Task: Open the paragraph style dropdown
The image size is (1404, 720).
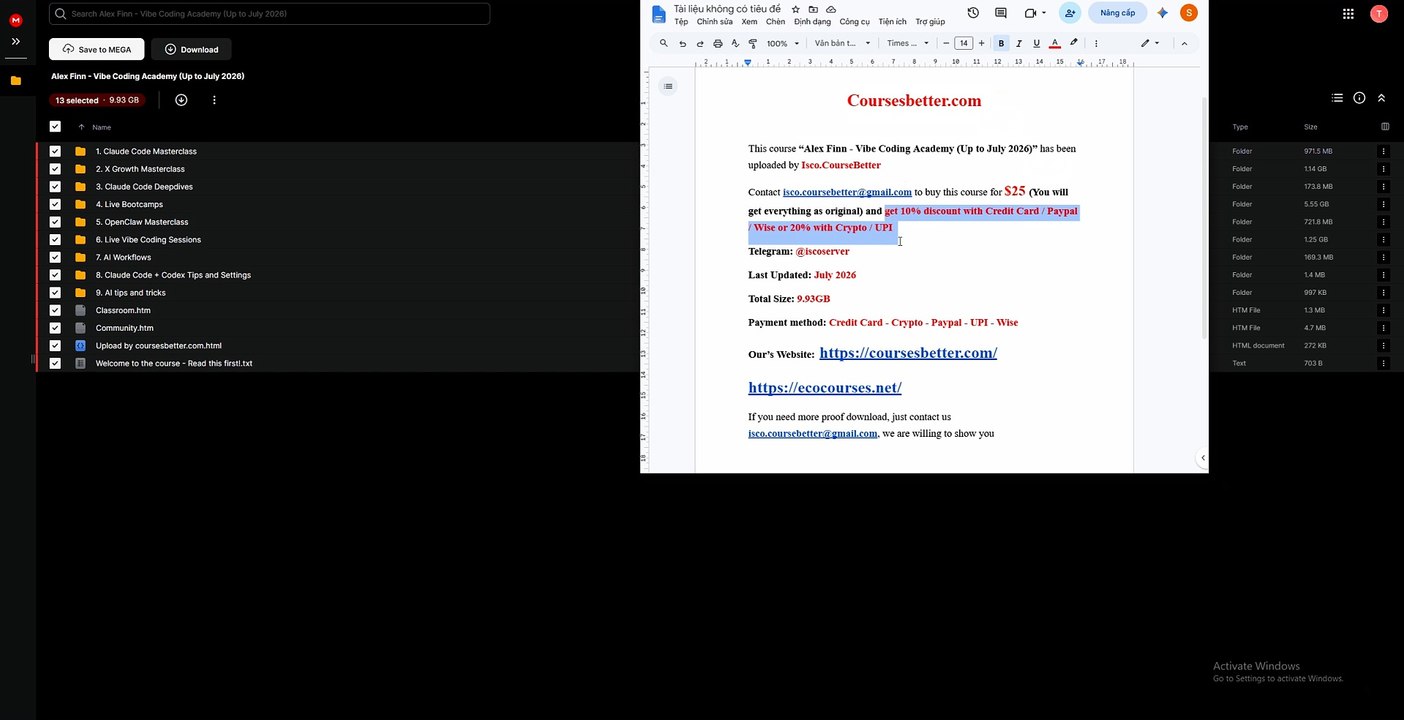Action: coord(843,43)
